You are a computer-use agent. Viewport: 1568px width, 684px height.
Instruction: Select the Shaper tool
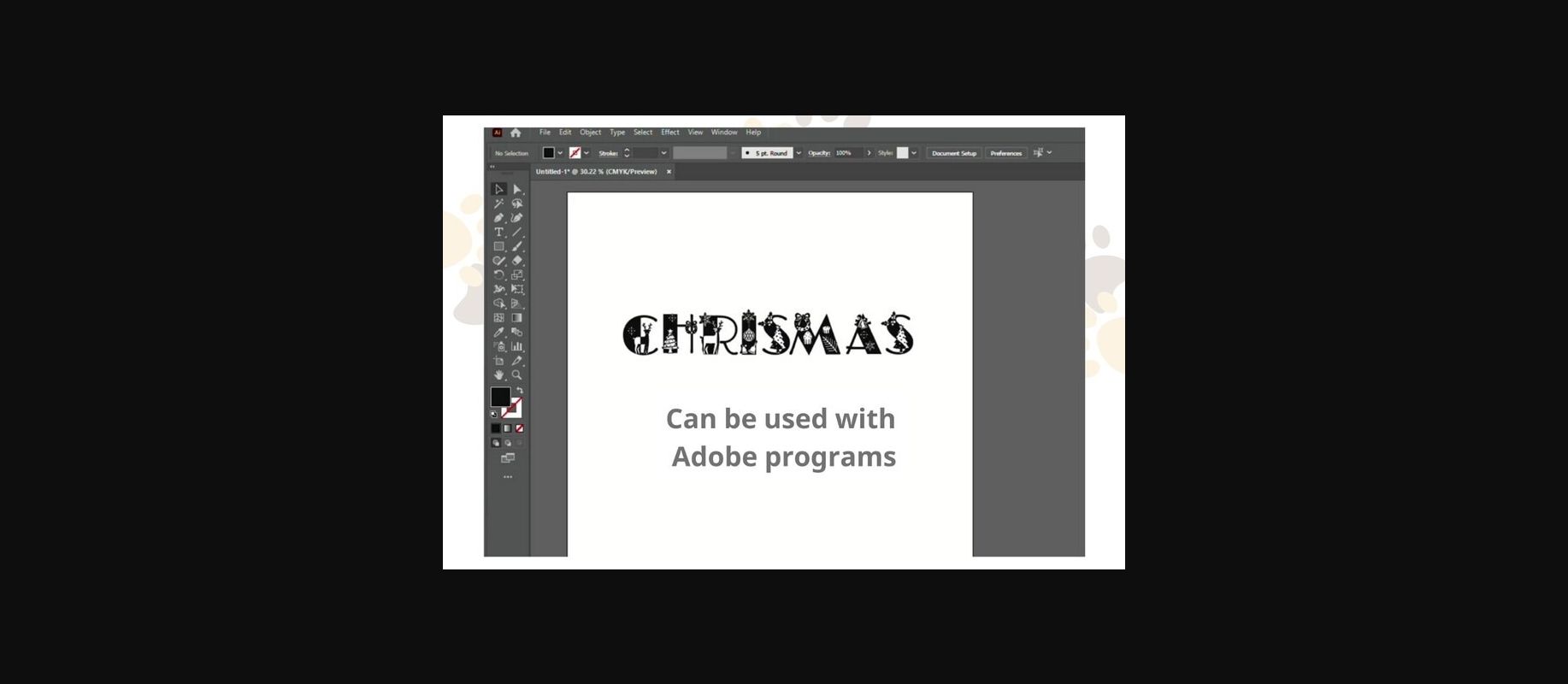[499, 261]
